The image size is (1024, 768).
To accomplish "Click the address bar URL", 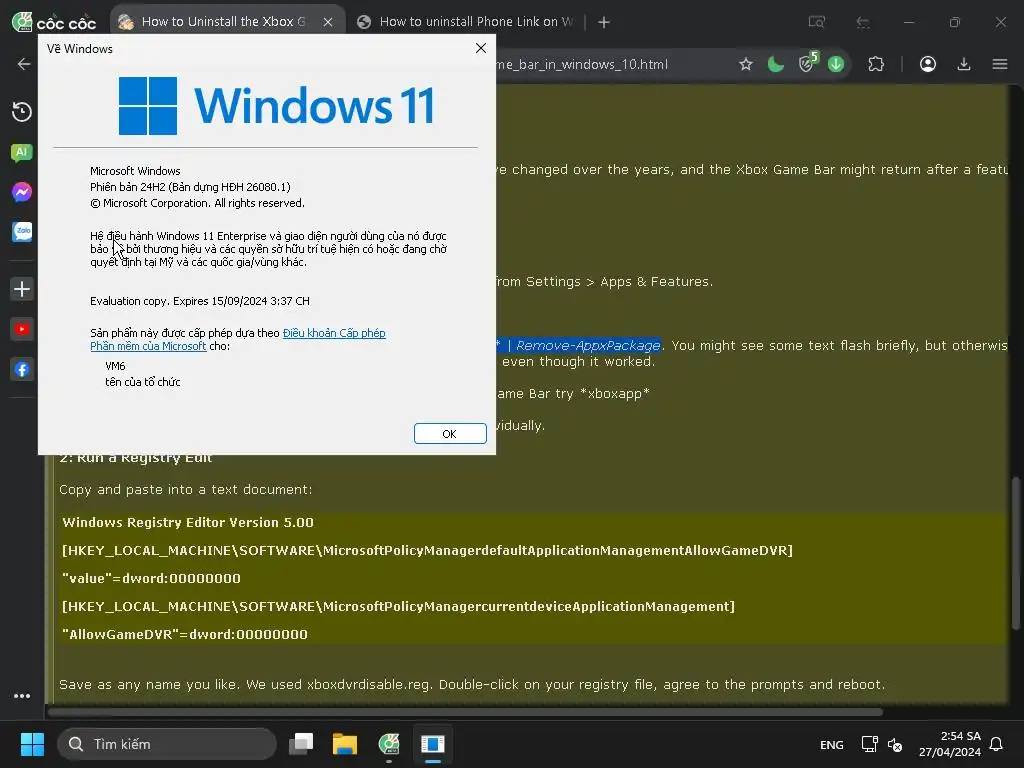I will point(582,64).
